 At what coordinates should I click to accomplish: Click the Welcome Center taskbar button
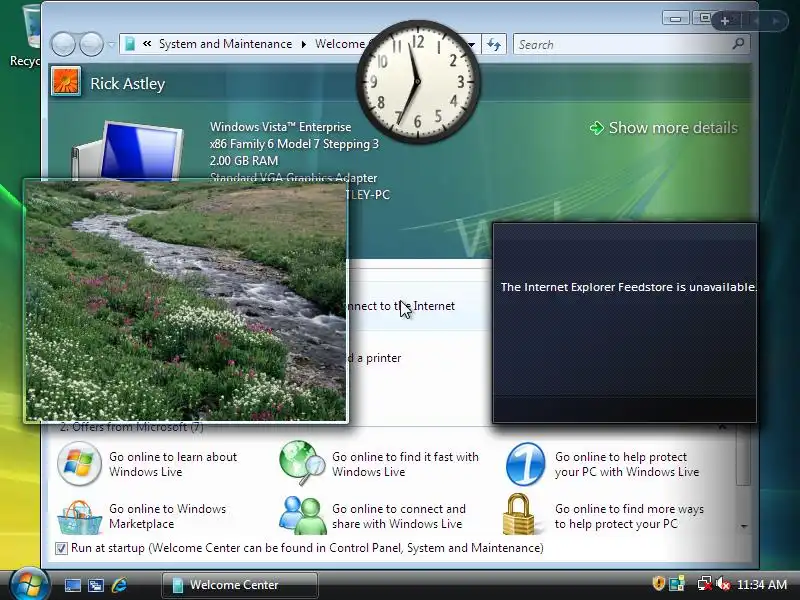[239, 585]
